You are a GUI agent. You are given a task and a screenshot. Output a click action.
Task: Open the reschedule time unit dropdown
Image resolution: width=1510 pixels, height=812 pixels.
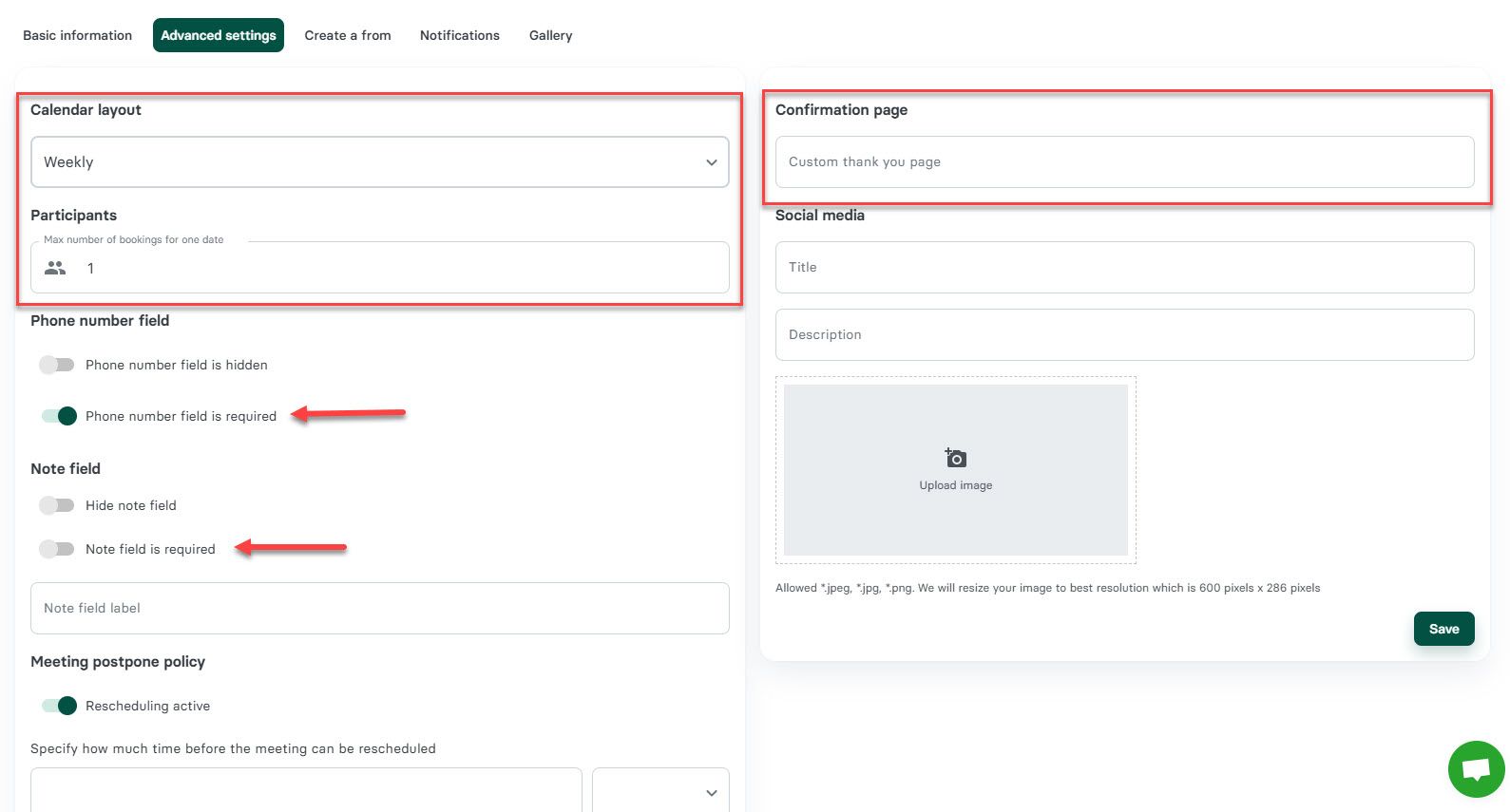[660, 792]
